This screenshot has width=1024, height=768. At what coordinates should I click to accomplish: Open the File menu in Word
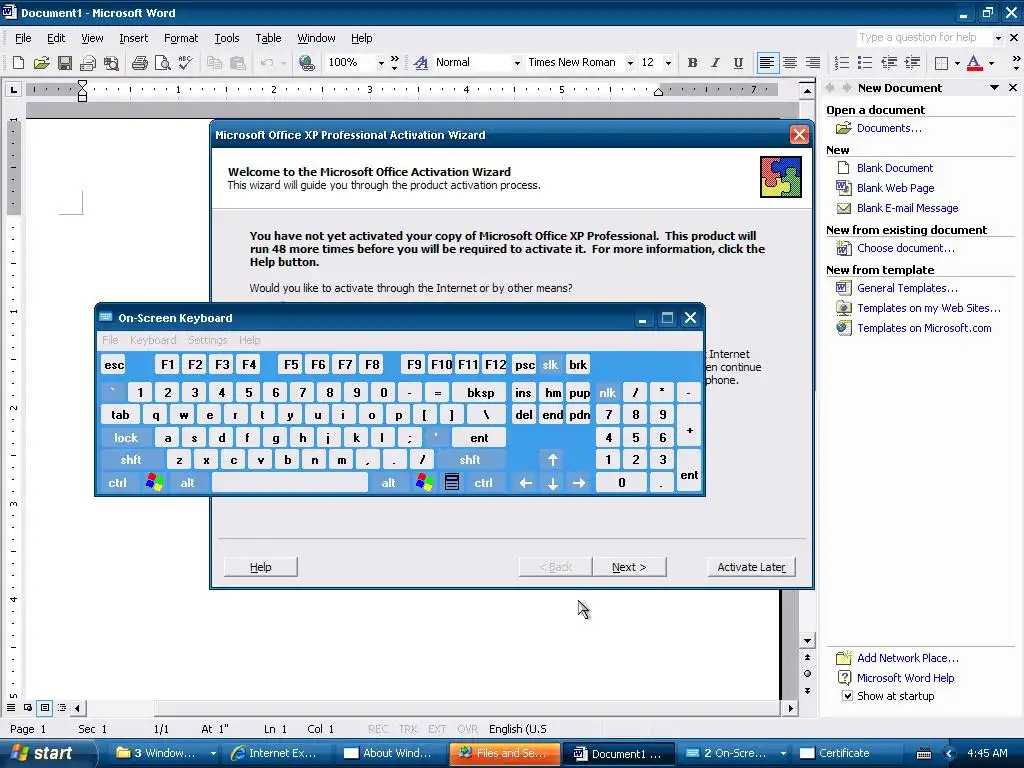tap(23, 38)
